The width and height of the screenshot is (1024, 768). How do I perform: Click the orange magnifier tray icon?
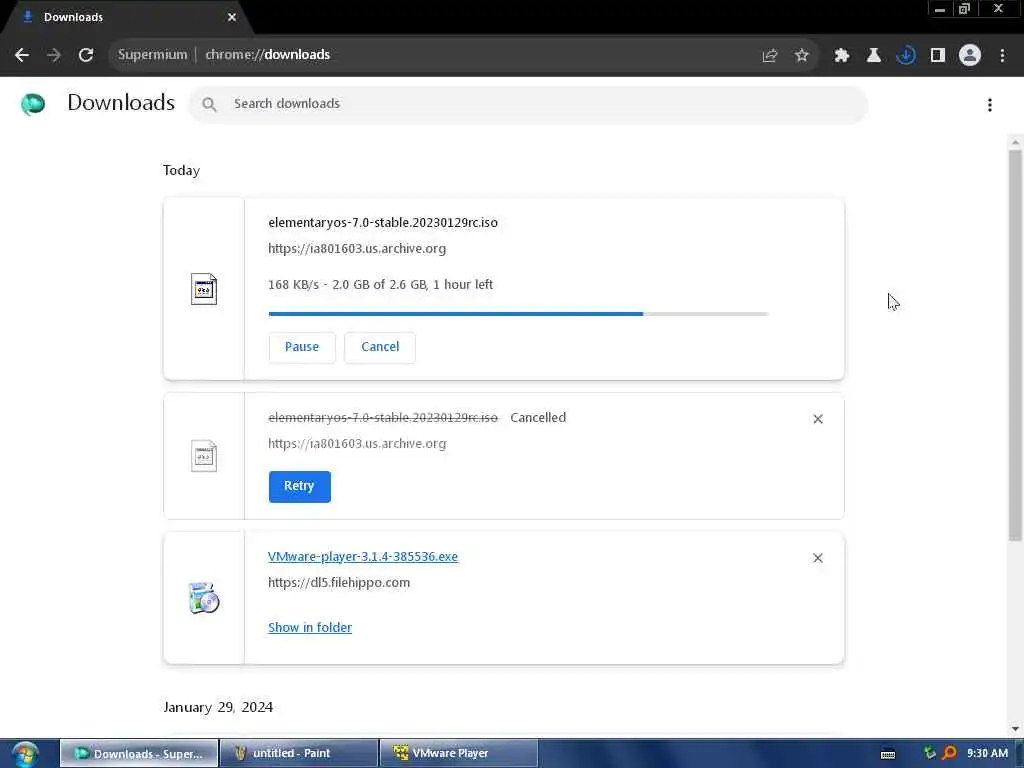[x=950, y=753]
